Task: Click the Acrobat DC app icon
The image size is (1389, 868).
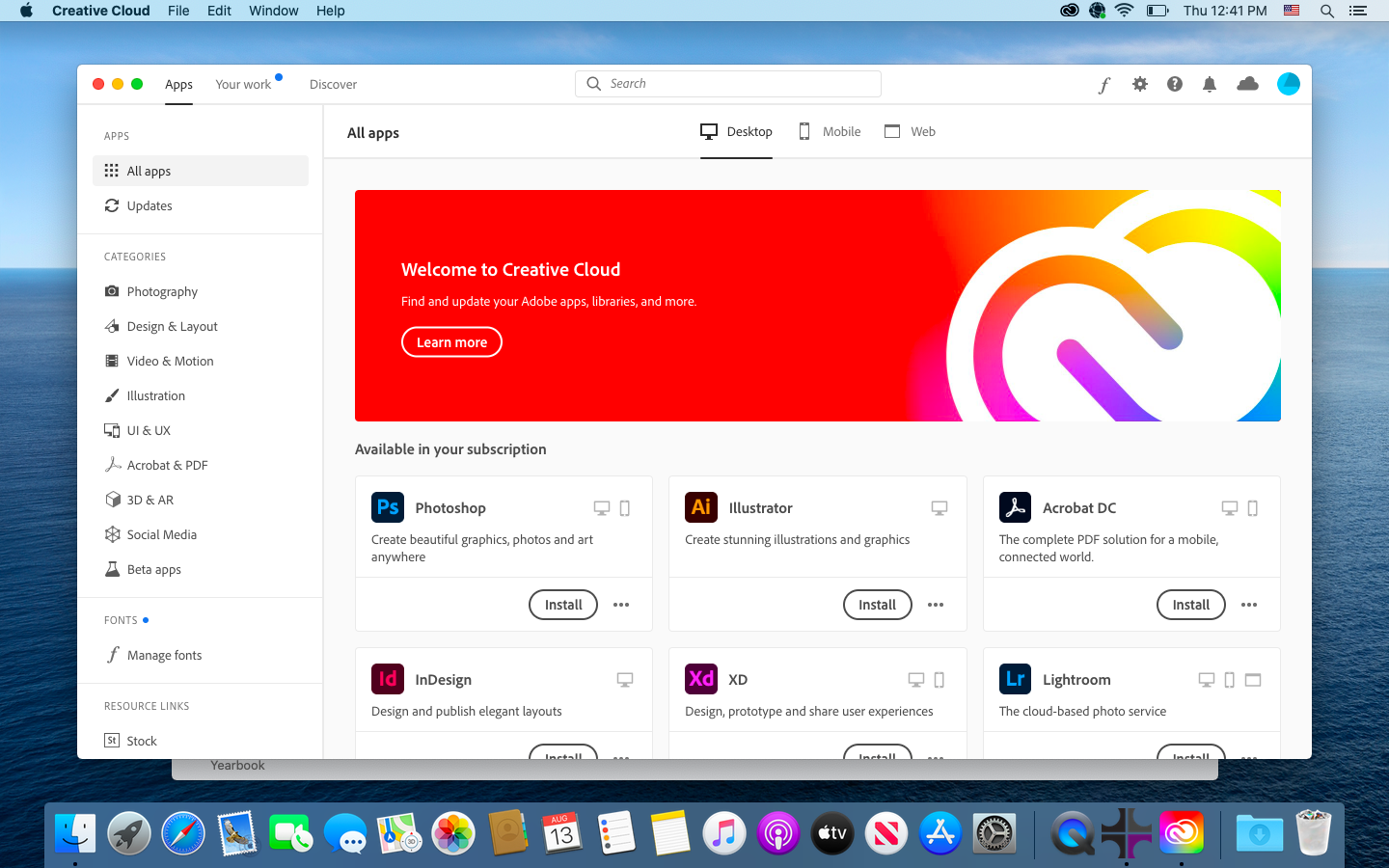Action: 1015,507
